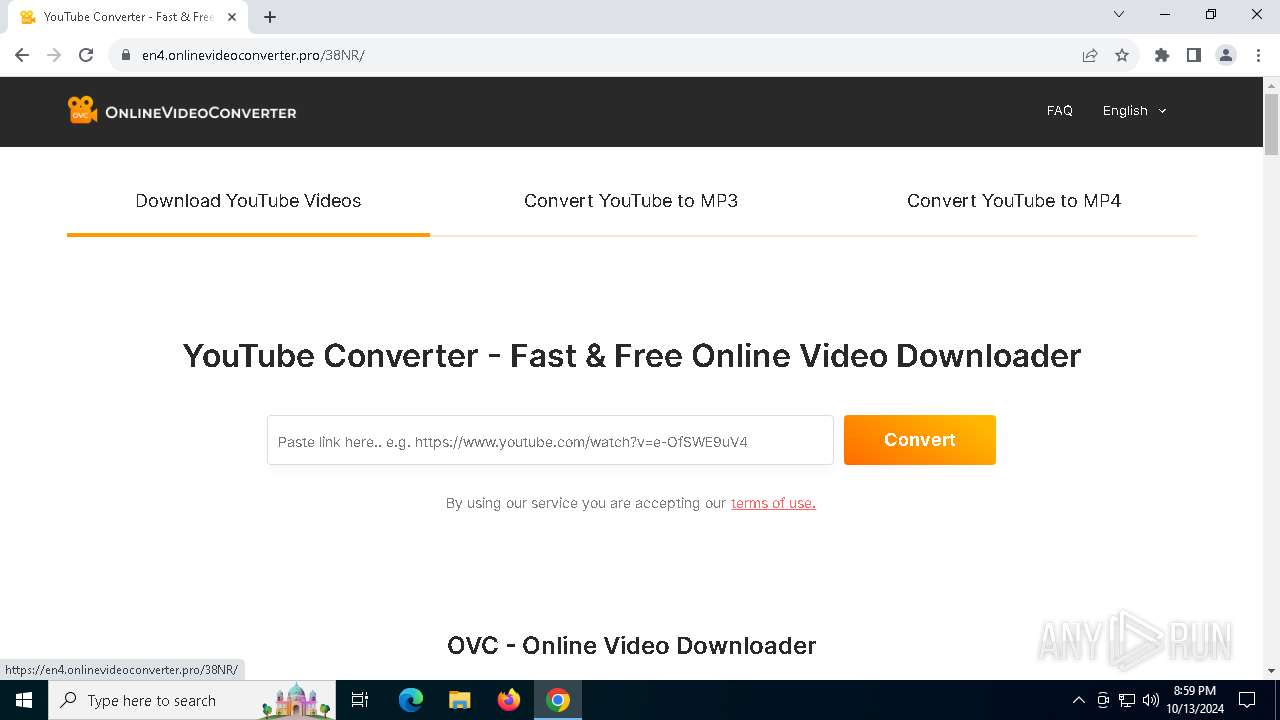Go back with browser back arrow

click(x=22, y=55)
